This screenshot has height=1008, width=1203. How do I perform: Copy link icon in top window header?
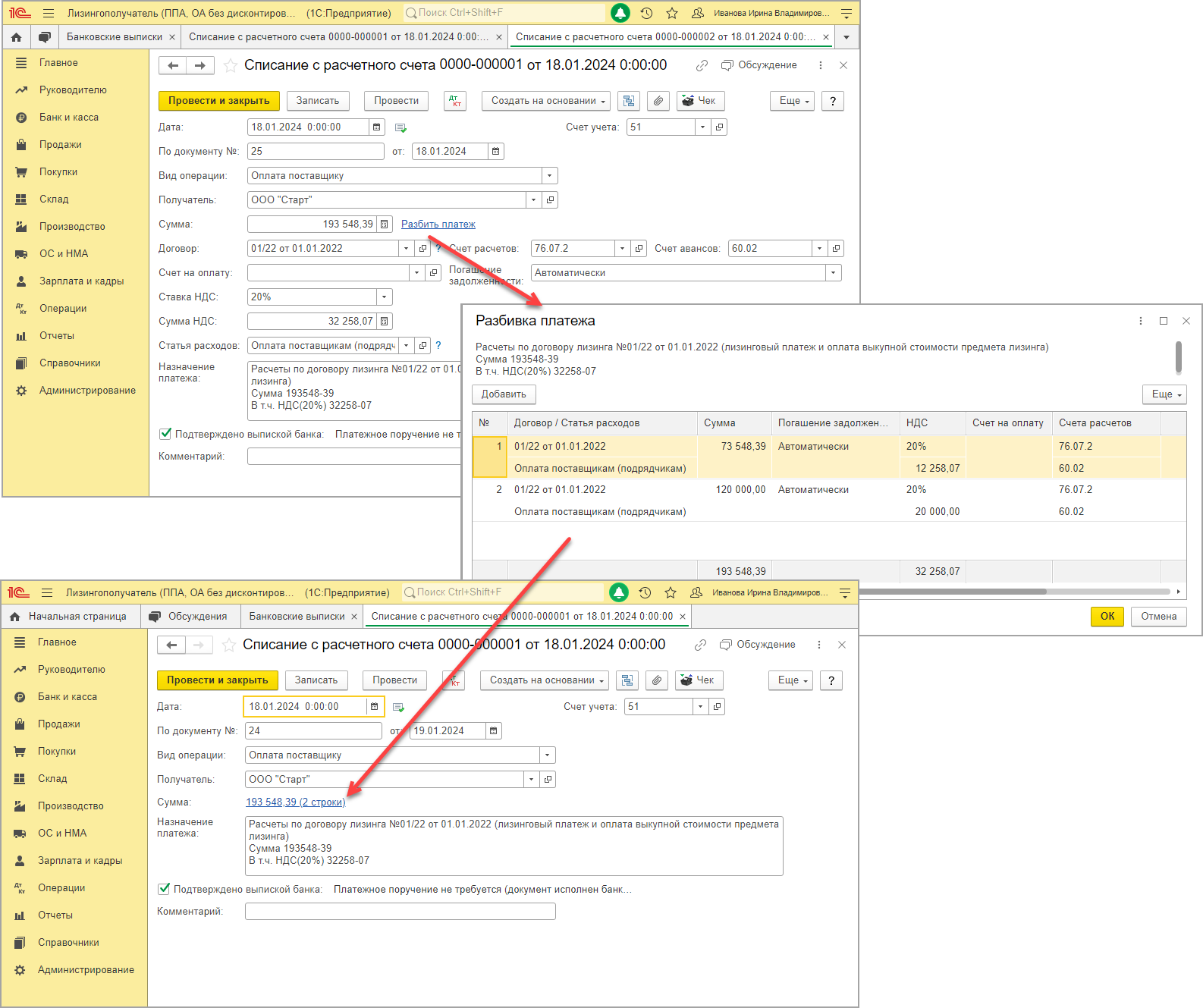[x=702, y=65]
